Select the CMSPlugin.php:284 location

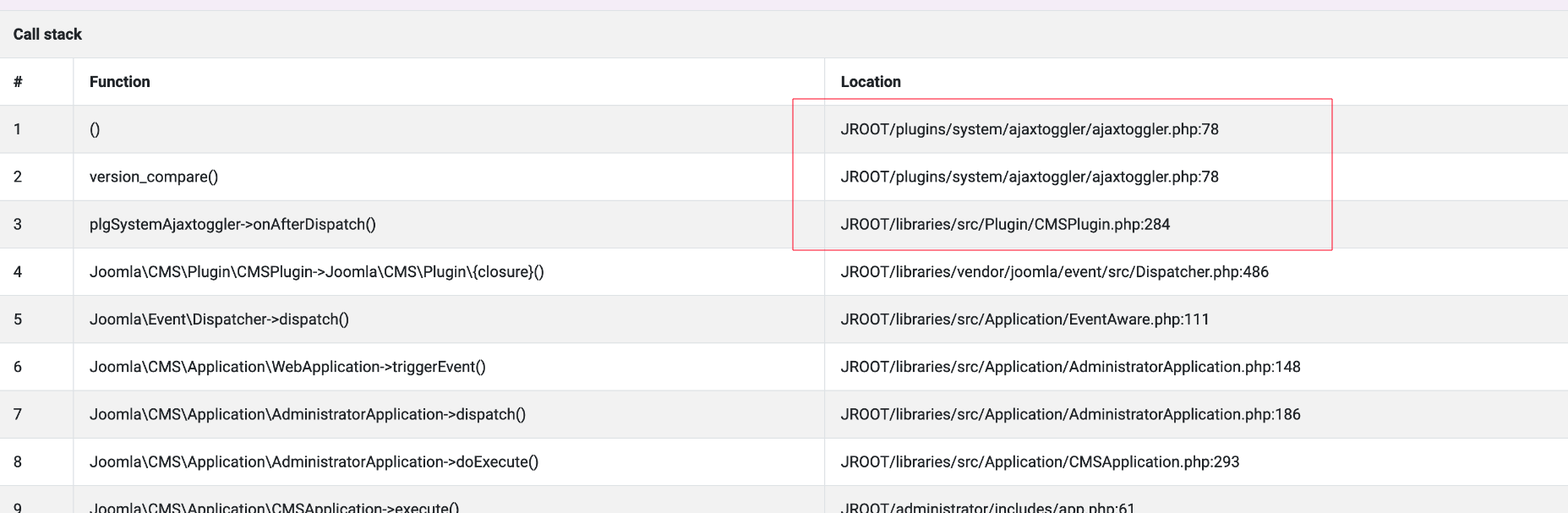coord(1005,224)
